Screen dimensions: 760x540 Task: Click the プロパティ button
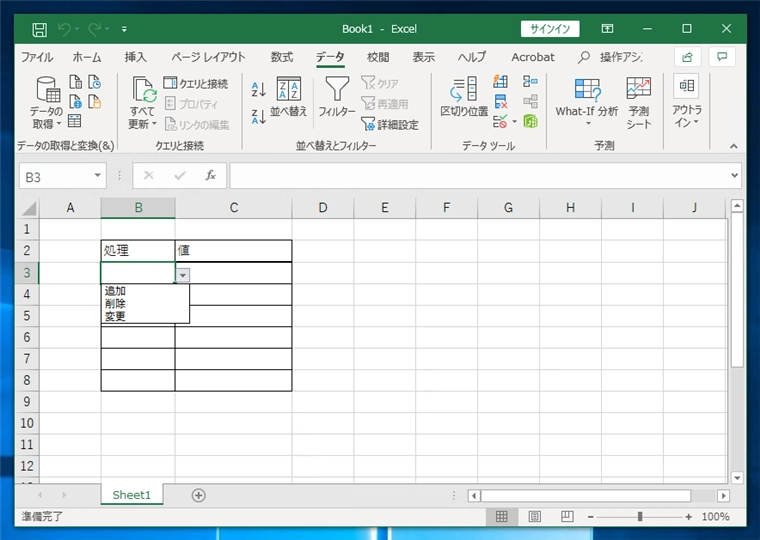coord(191,104)
